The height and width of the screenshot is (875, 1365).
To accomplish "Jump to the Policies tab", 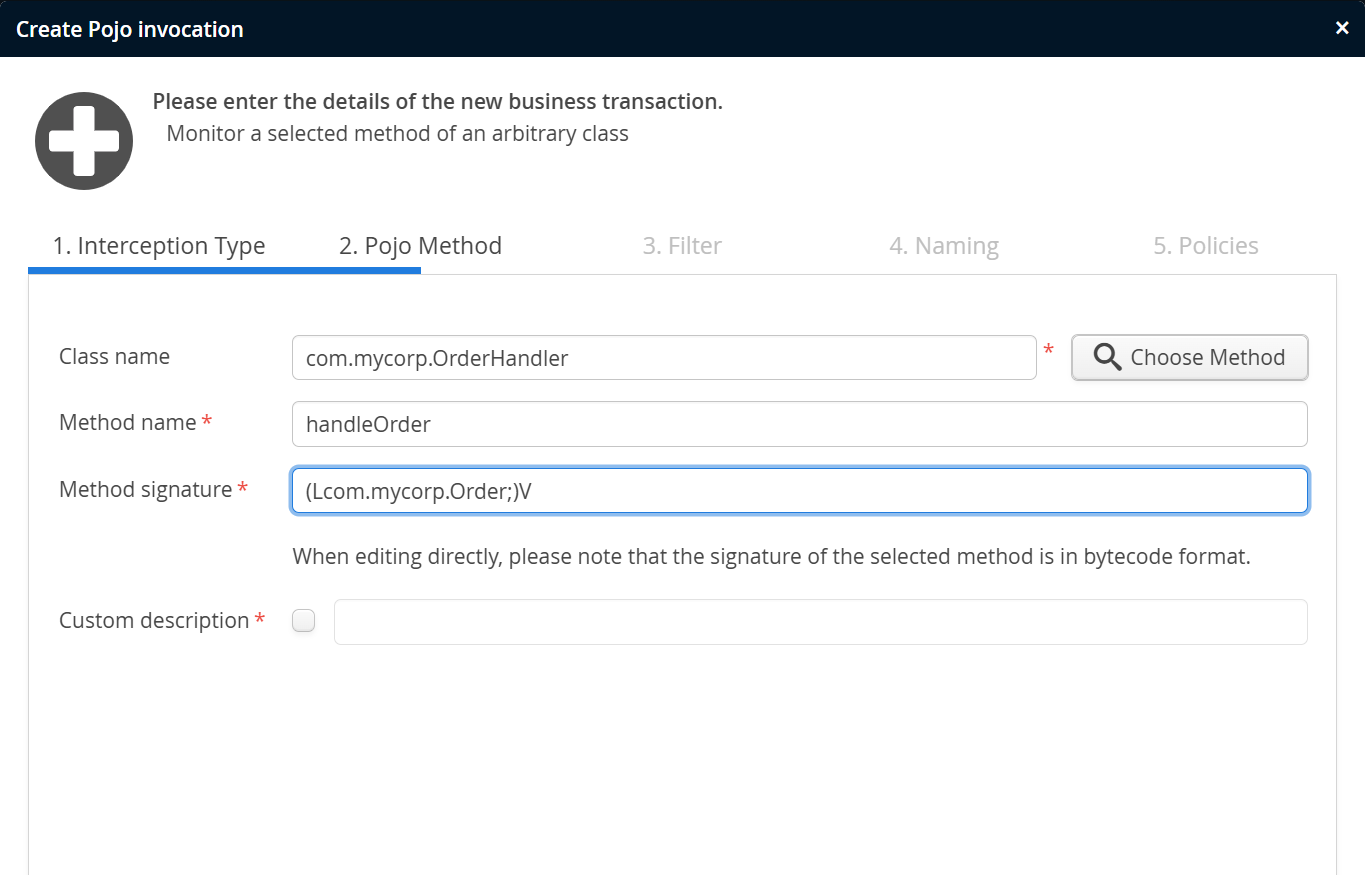I will (1205, 246).
